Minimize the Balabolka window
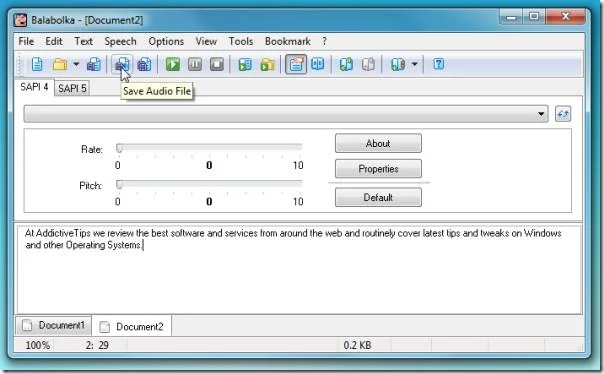This screenshot has height=374, width=604. [x=511, y=17]
